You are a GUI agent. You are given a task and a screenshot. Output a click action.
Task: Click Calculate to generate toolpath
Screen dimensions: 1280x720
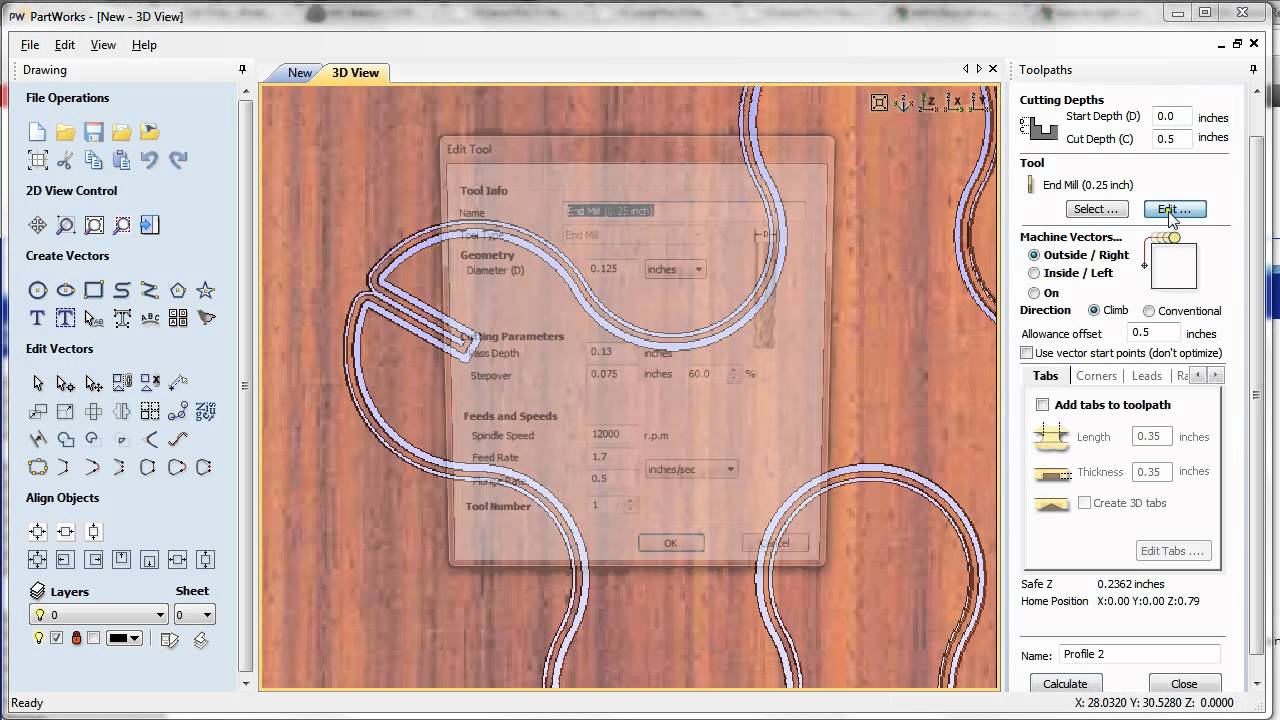(1065, 684)
